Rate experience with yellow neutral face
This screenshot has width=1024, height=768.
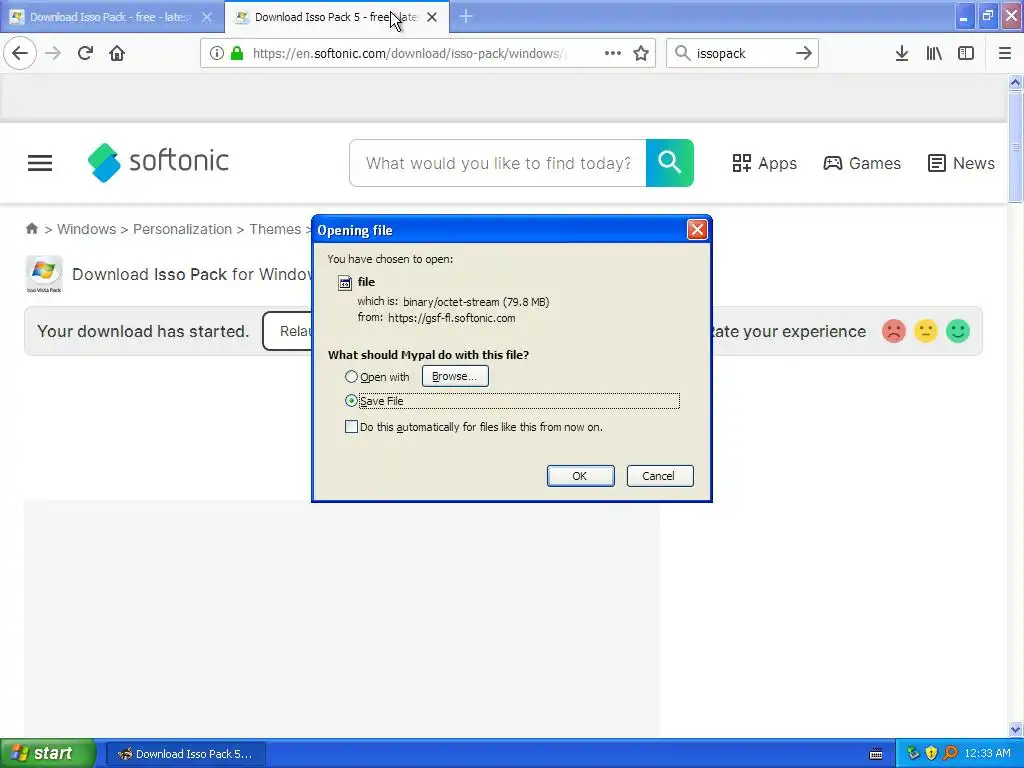(x=925, y=331)
